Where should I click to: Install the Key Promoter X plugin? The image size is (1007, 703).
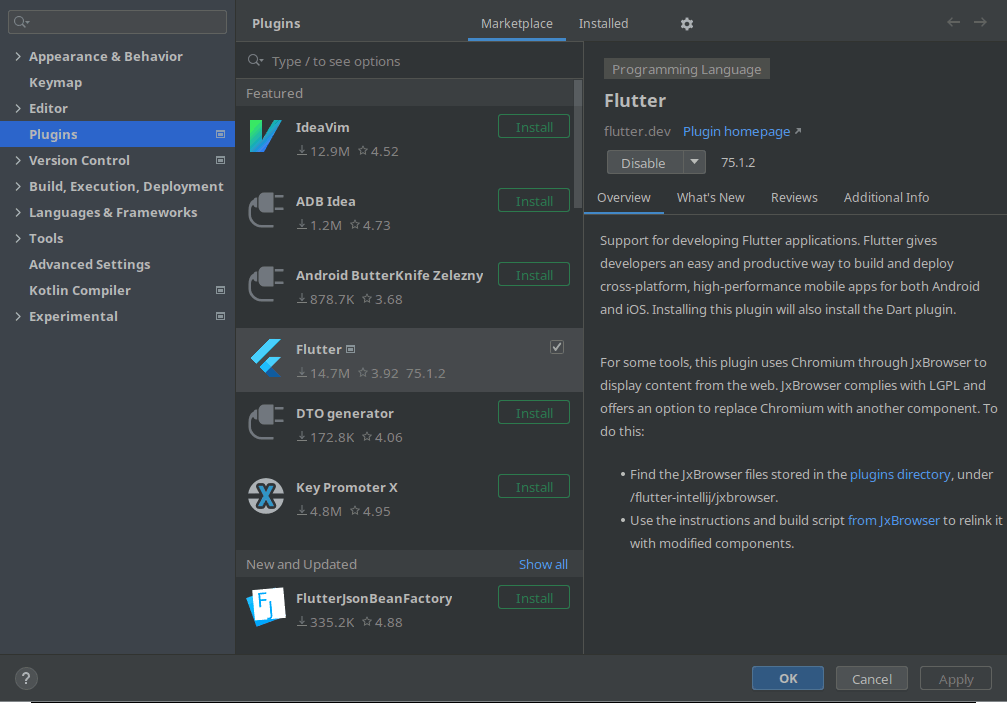coord(534,487)
